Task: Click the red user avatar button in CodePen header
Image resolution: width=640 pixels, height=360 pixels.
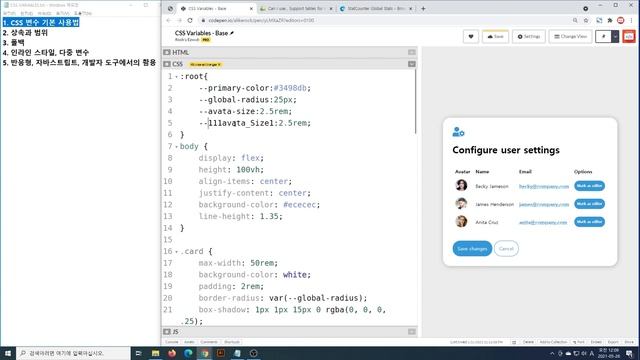Action: pyautogui.click(x=629, y=36)
